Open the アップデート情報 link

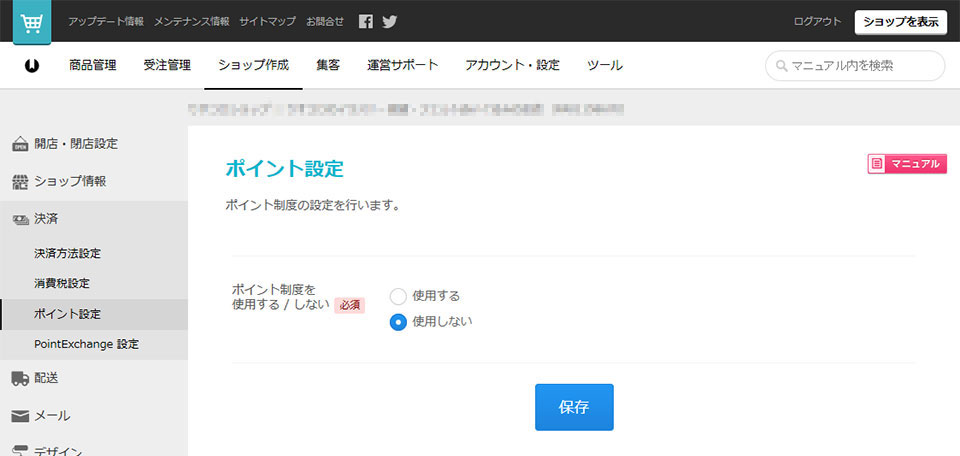pyautogui.click(x=107, y=21)
